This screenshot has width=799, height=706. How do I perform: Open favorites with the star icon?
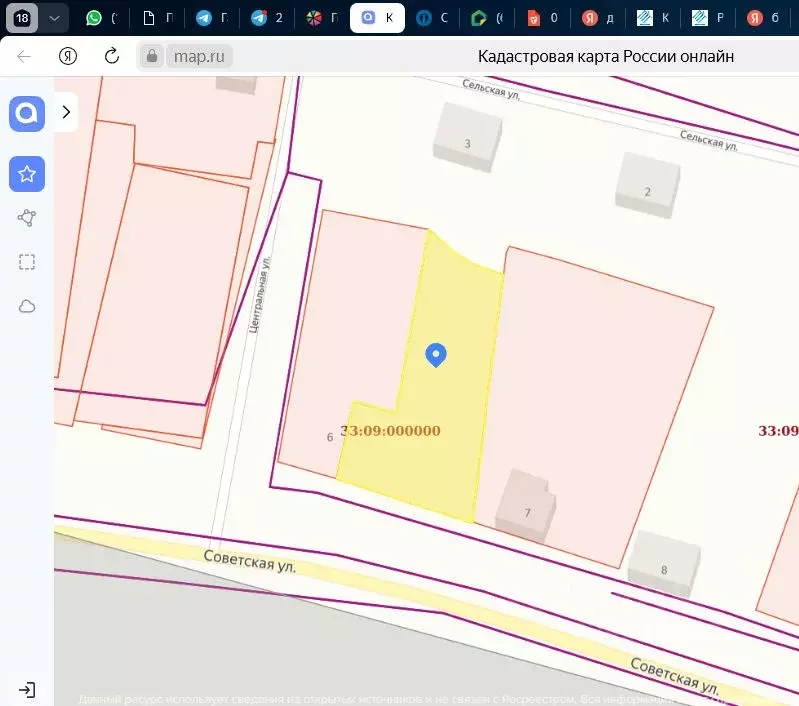pos(27,174)
